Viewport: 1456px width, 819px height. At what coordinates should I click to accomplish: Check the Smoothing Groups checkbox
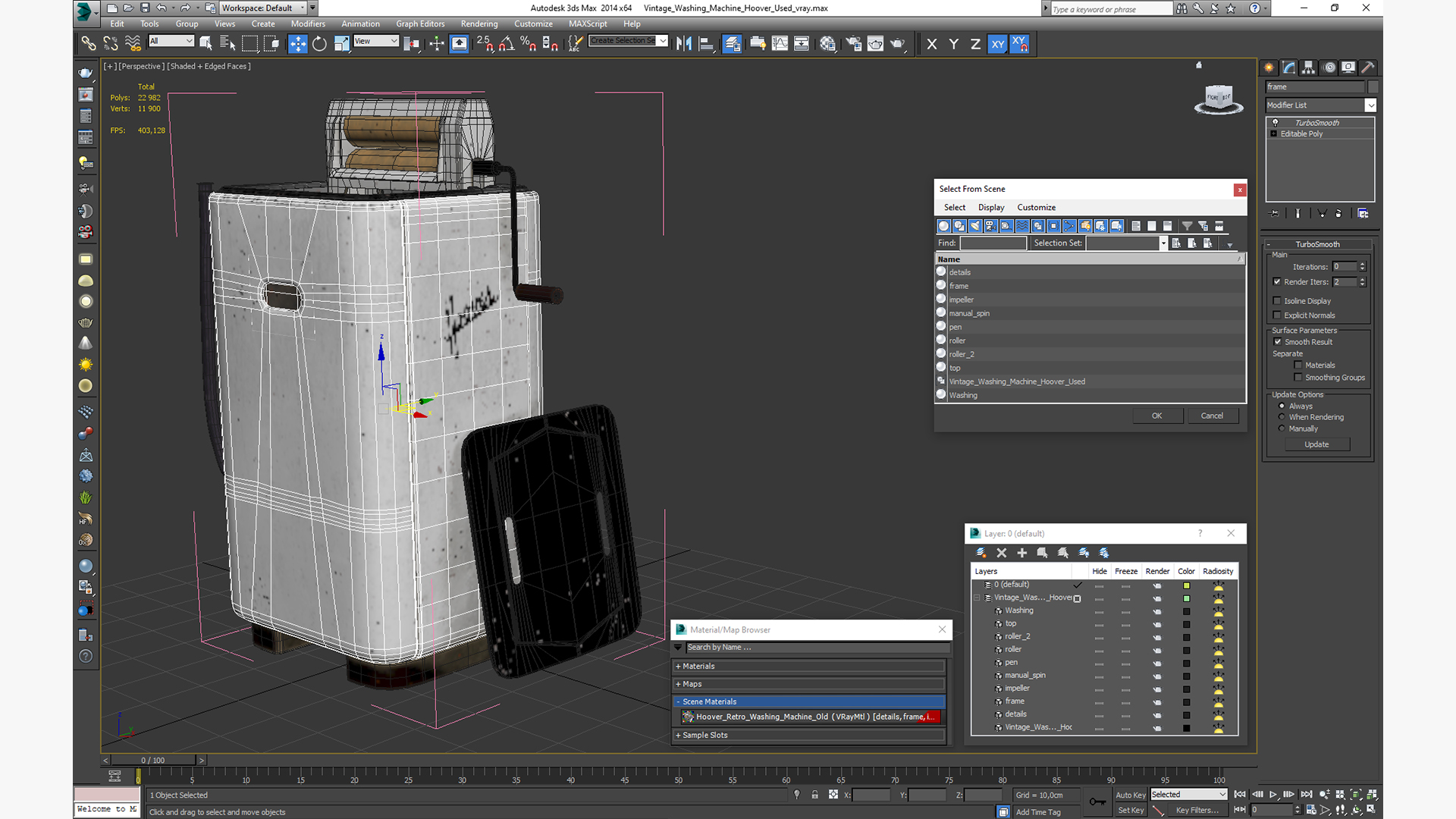coord(1298,378)
